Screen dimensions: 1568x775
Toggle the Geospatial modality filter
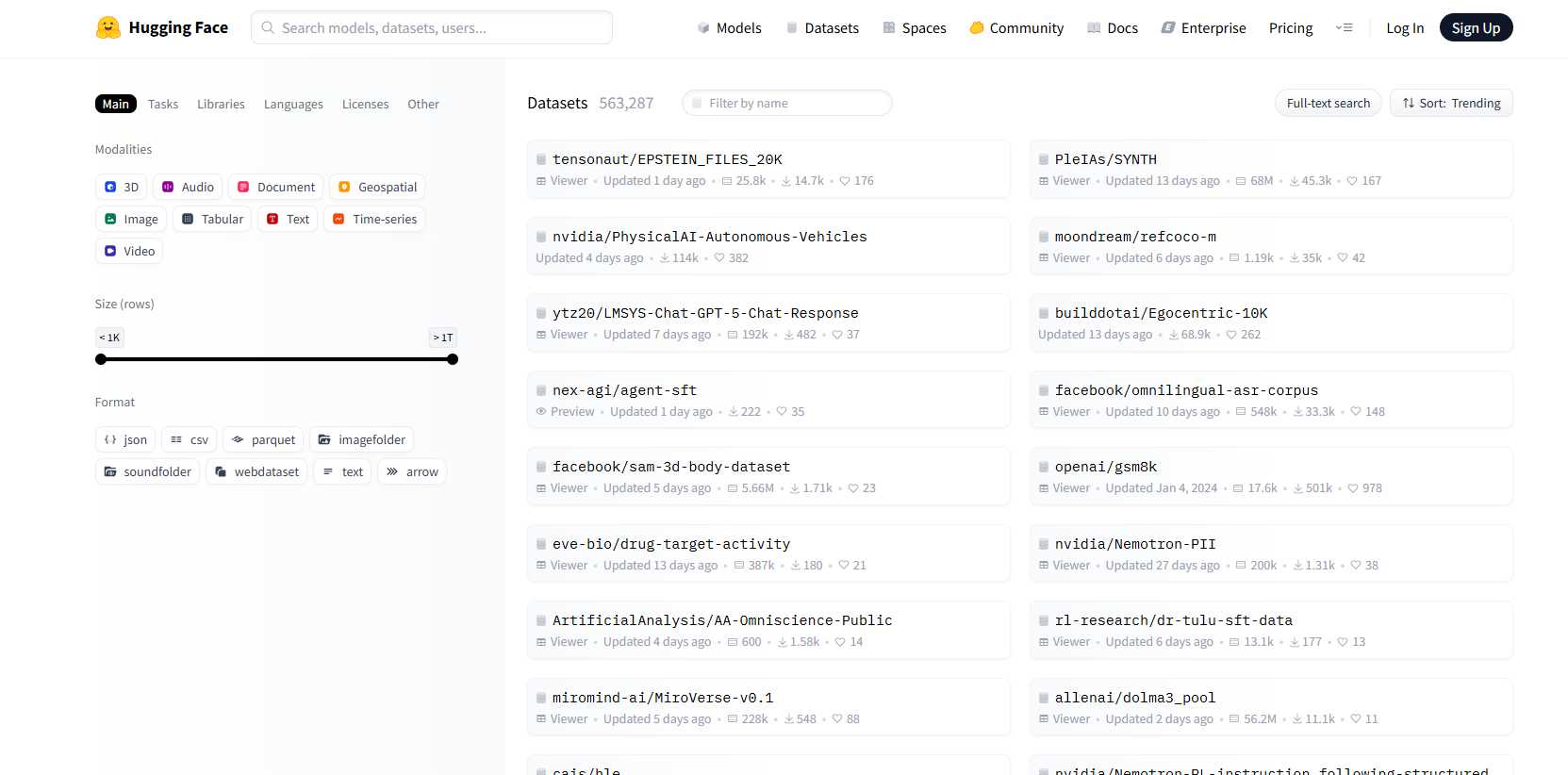point(377,187)
